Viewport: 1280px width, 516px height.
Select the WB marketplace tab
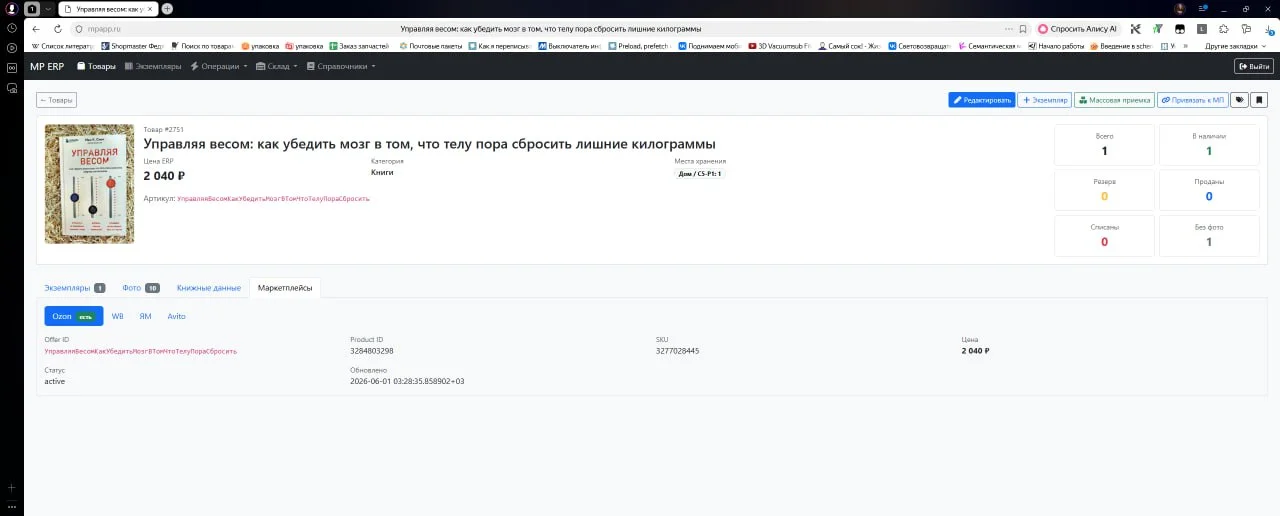[x=117, y=316]
